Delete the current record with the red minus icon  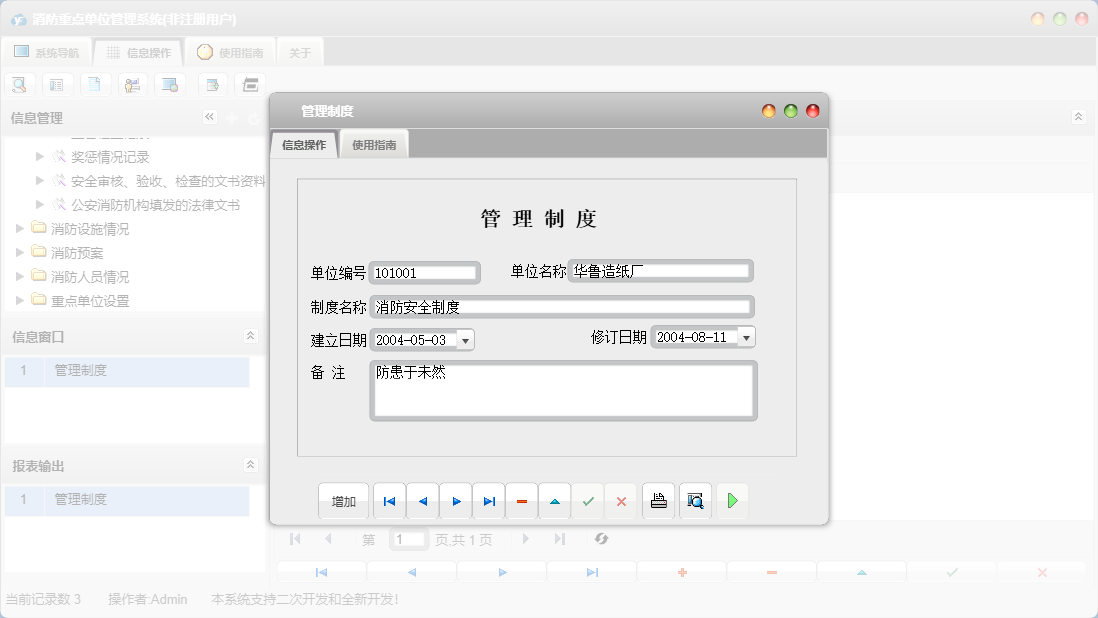[521, 501]
